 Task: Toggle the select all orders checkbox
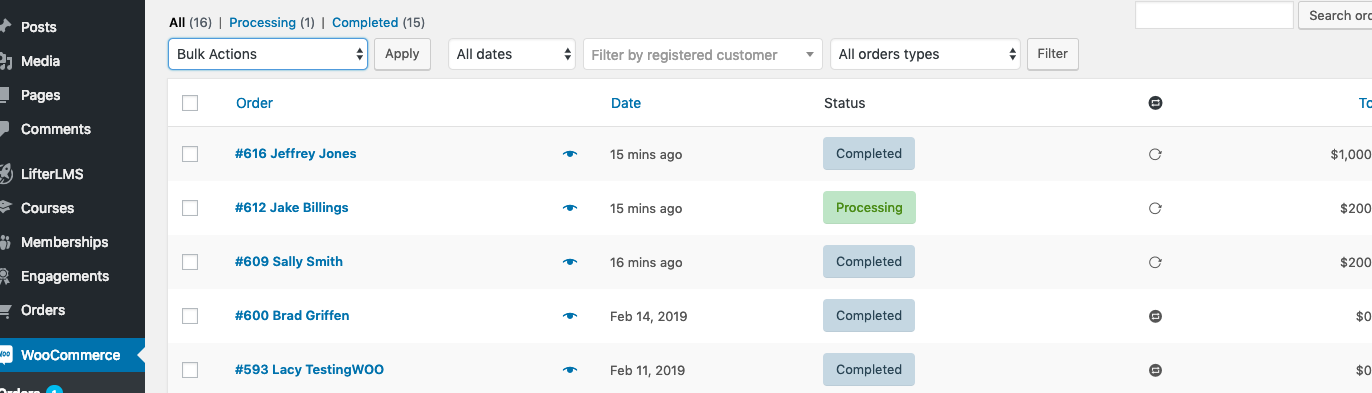190,103
